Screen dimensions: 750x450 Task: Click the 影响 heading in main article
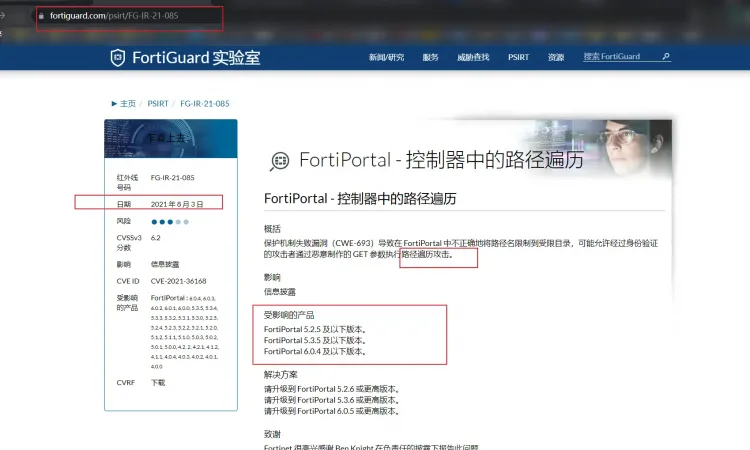[272, 277]
